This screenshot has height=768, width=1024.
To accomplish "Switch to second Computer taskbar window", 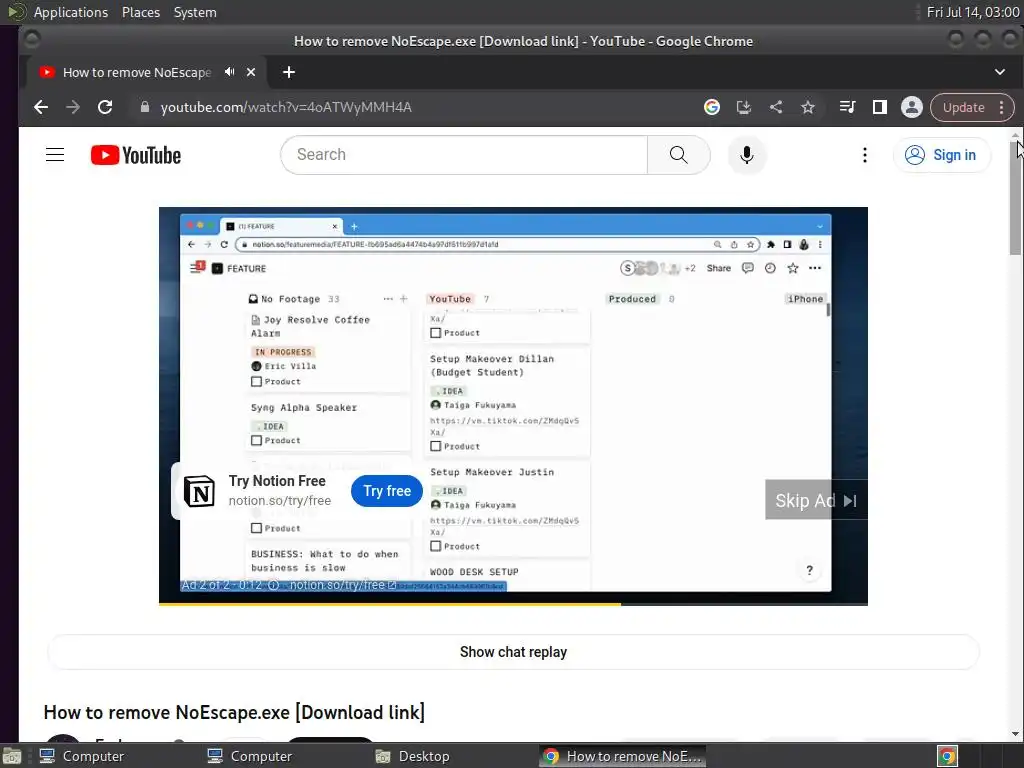I will coord(250,756).
